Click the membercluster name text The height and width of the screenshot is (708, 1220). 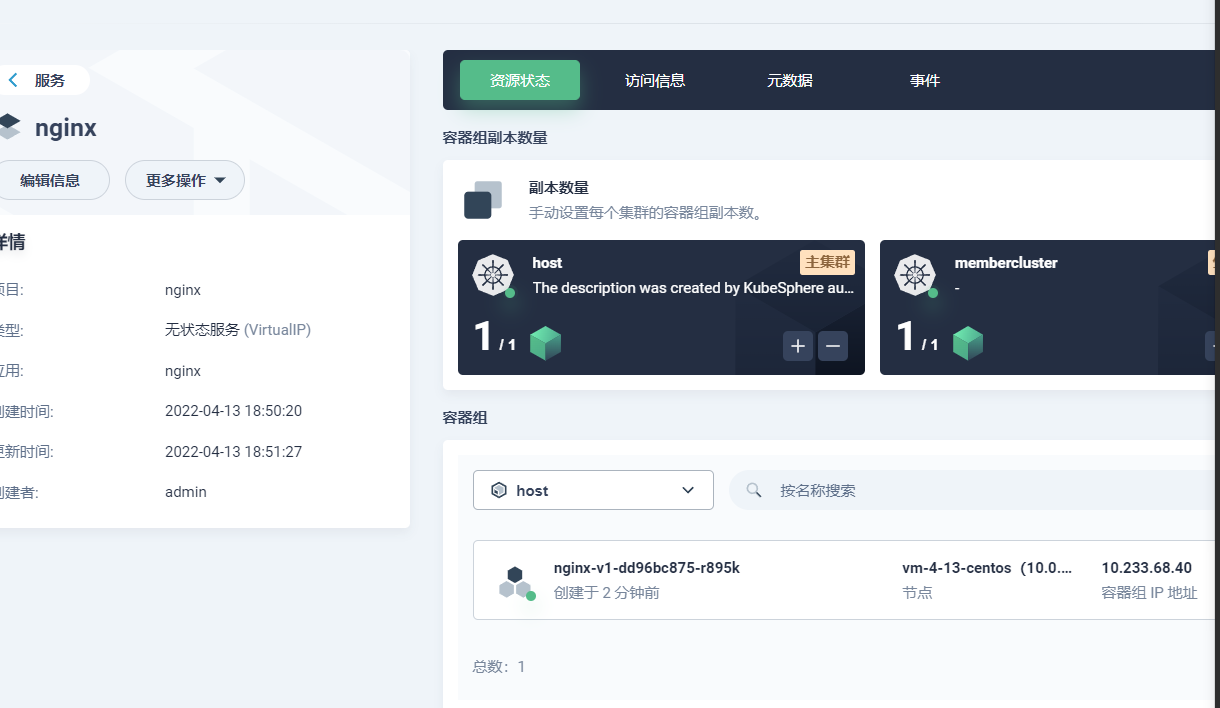(x=1006, y=263)
